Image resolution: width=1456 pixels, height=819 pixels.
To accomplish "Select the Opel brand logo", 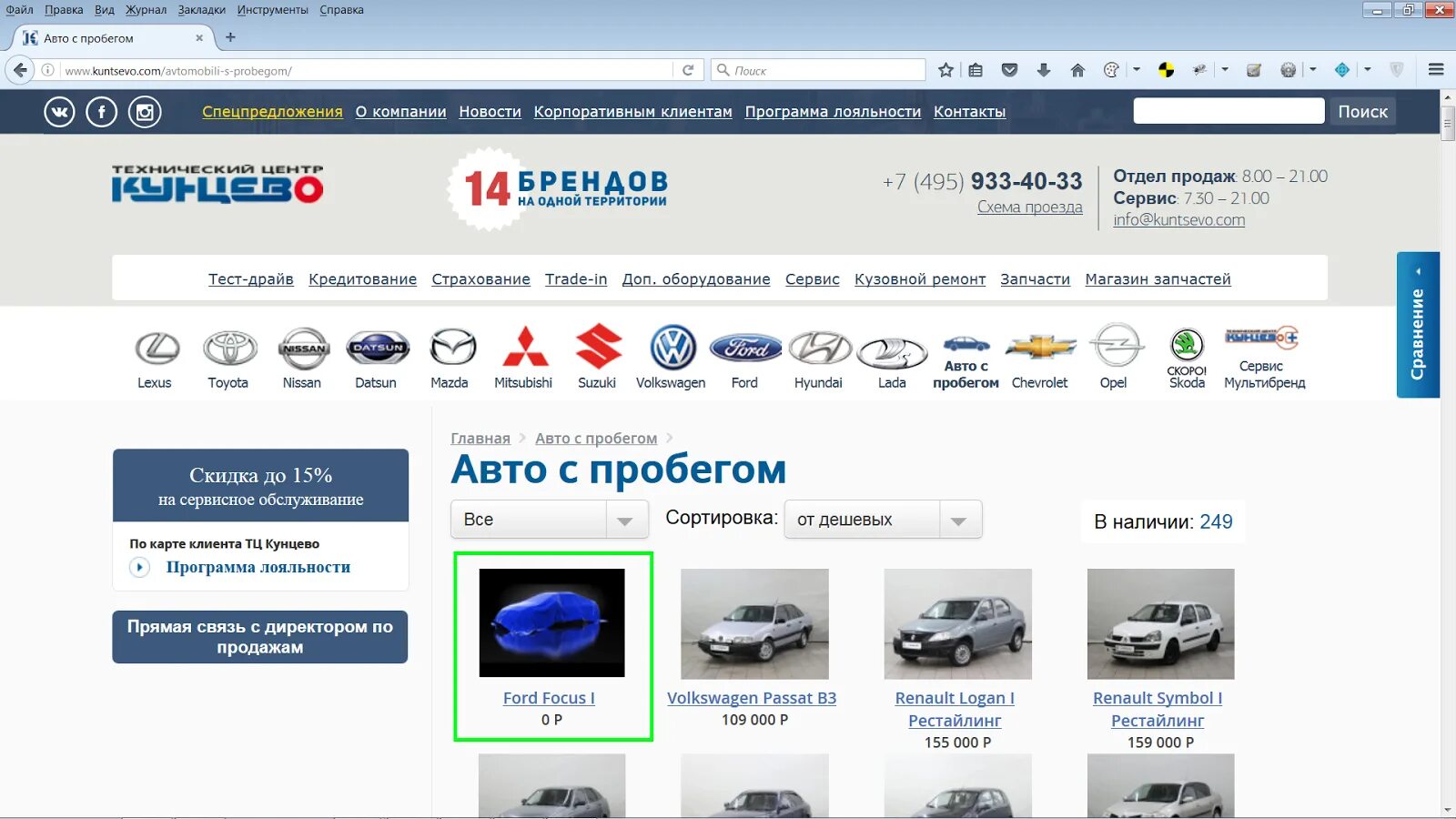I will click(1116, 346).
